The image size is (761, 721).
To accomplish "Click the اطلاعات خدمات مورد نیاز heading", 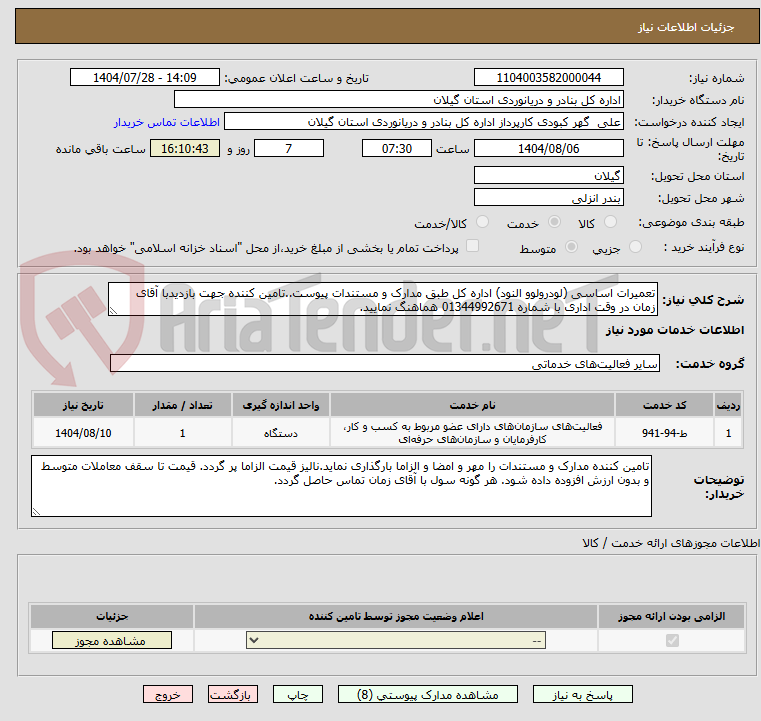I will tap(675, 330).
